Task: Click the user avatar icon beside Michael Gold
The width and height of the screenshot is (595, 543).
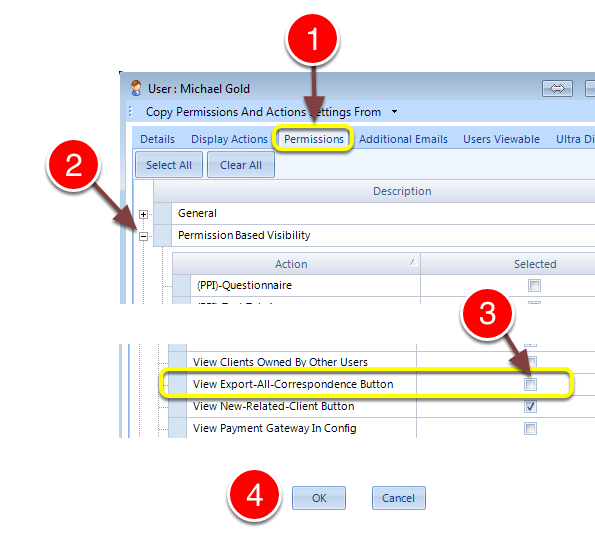Action: coord(136,88)
